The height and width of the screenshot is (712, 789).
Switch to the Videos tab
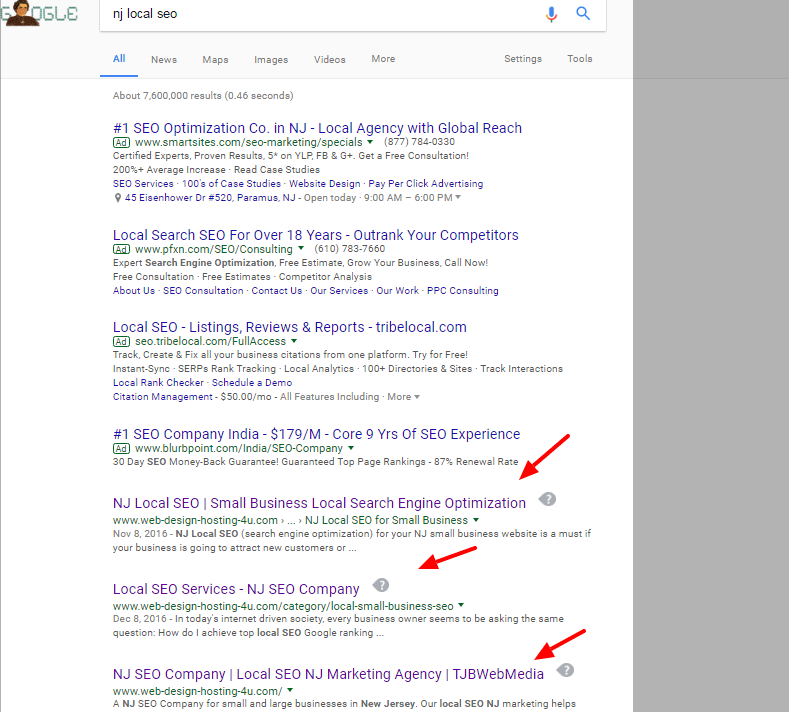(x=330, y=59)
